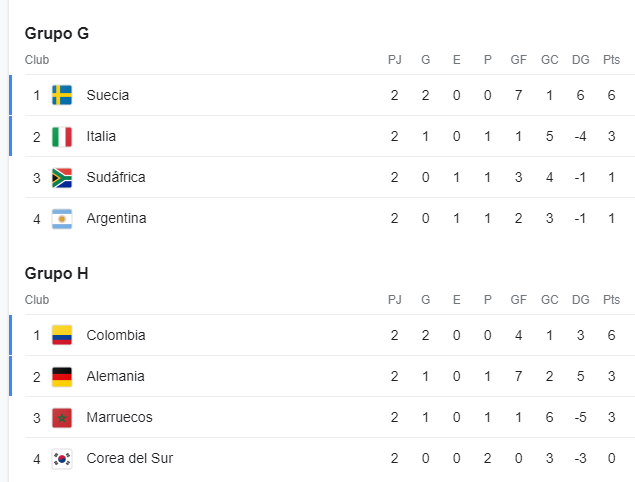Select the Argentina team name
635x482 pixels.
[116, 218]
